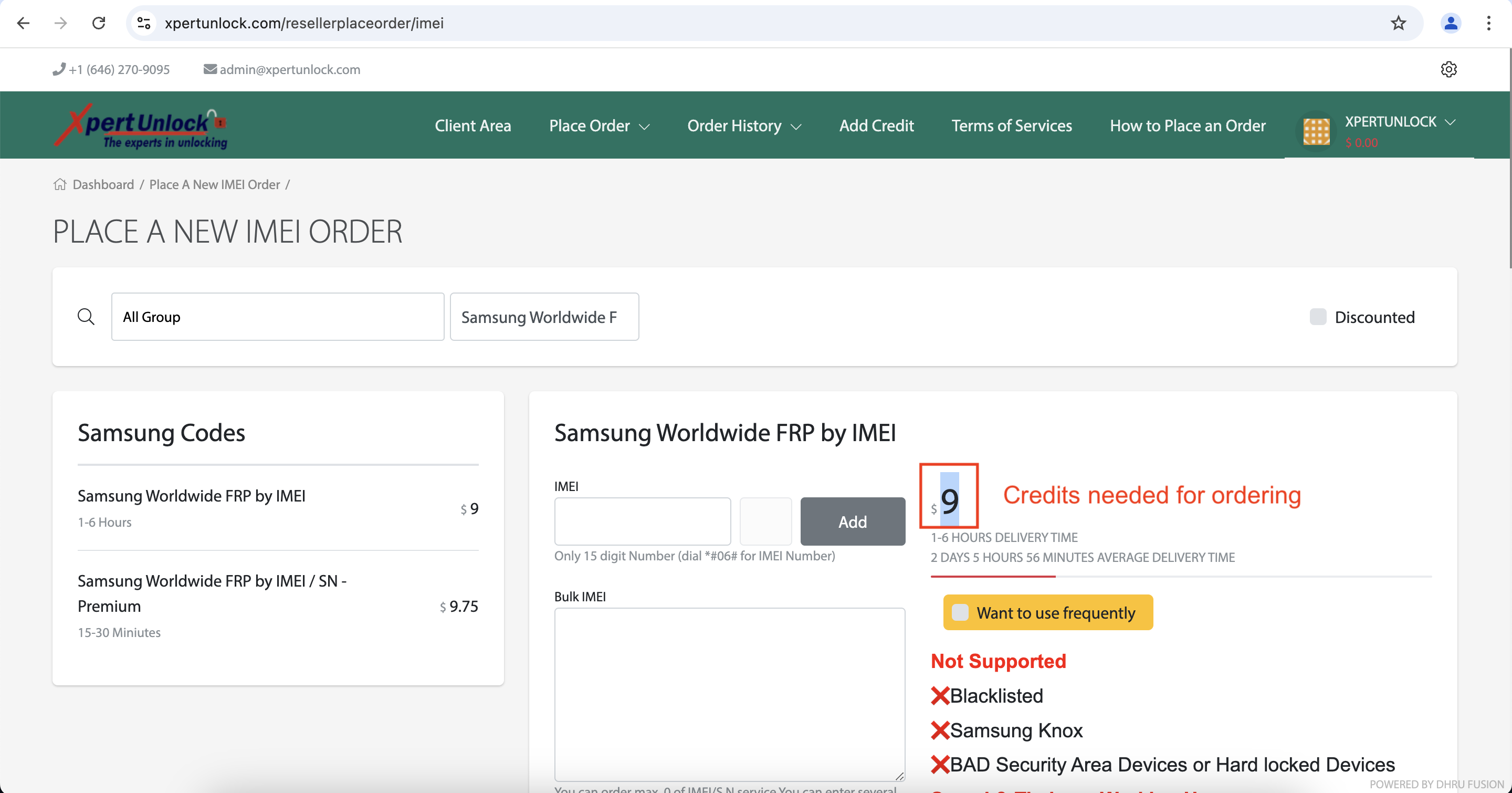Click the search magnifier icon

click(x=86, y=316)
